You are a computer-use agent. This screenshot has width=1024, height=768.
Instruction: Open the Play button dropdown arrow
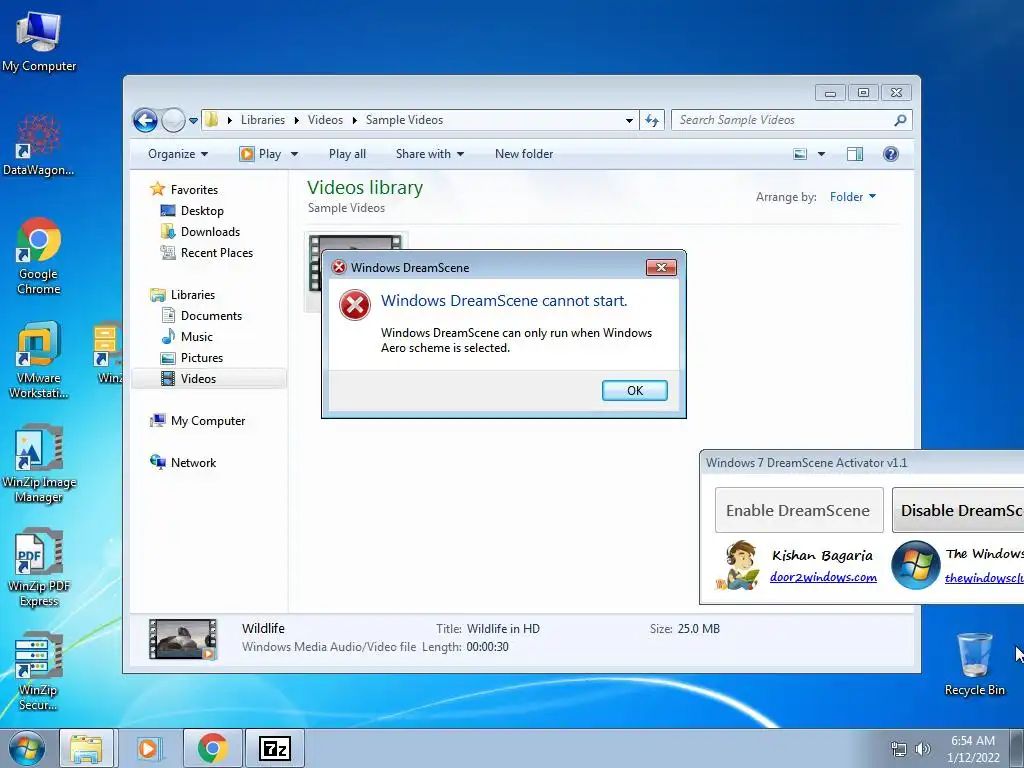[295, 154]
